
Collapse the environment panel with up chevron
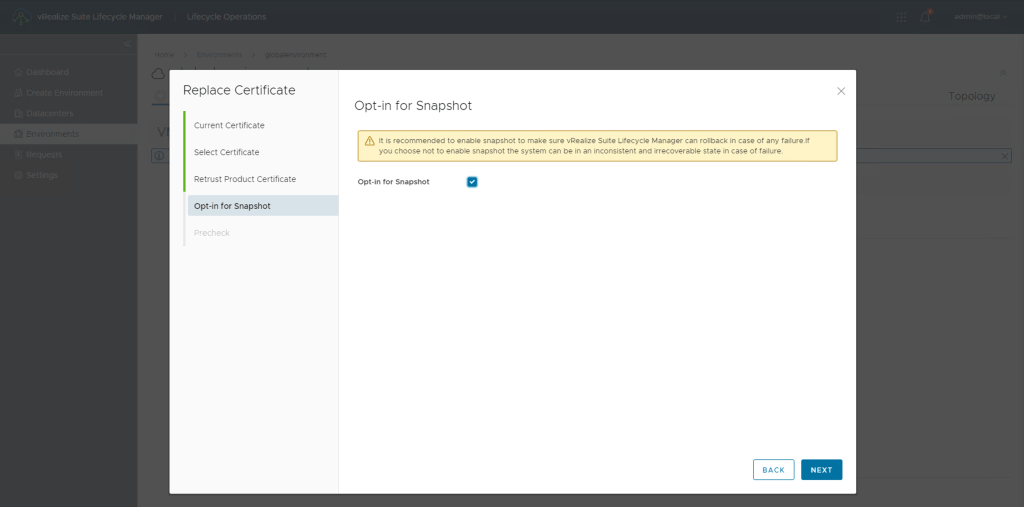(1003, 73)
